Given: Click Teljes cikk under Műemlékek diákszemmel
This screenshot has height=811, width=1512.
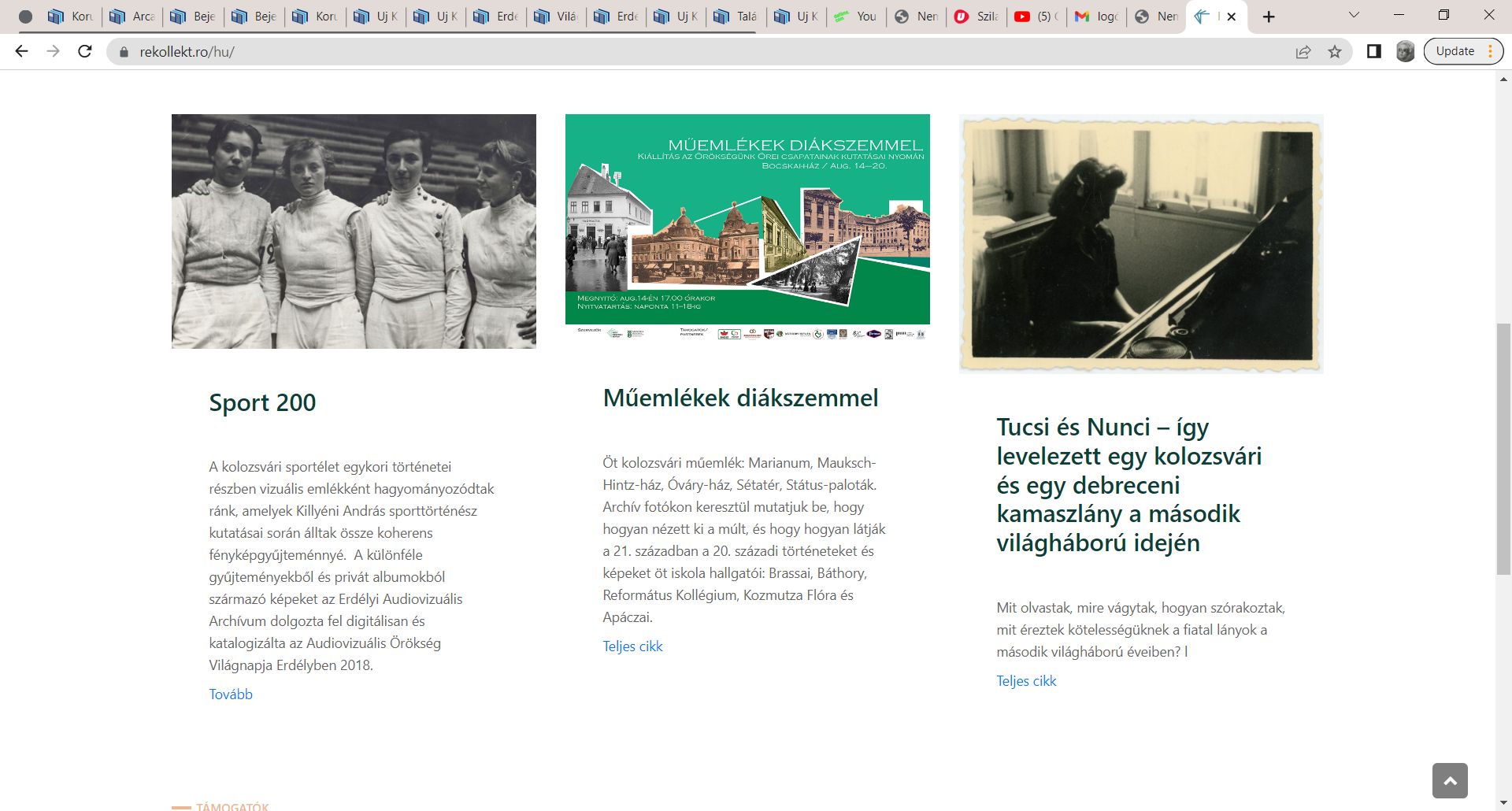Looking at the screenshot, I should [632, 646].
